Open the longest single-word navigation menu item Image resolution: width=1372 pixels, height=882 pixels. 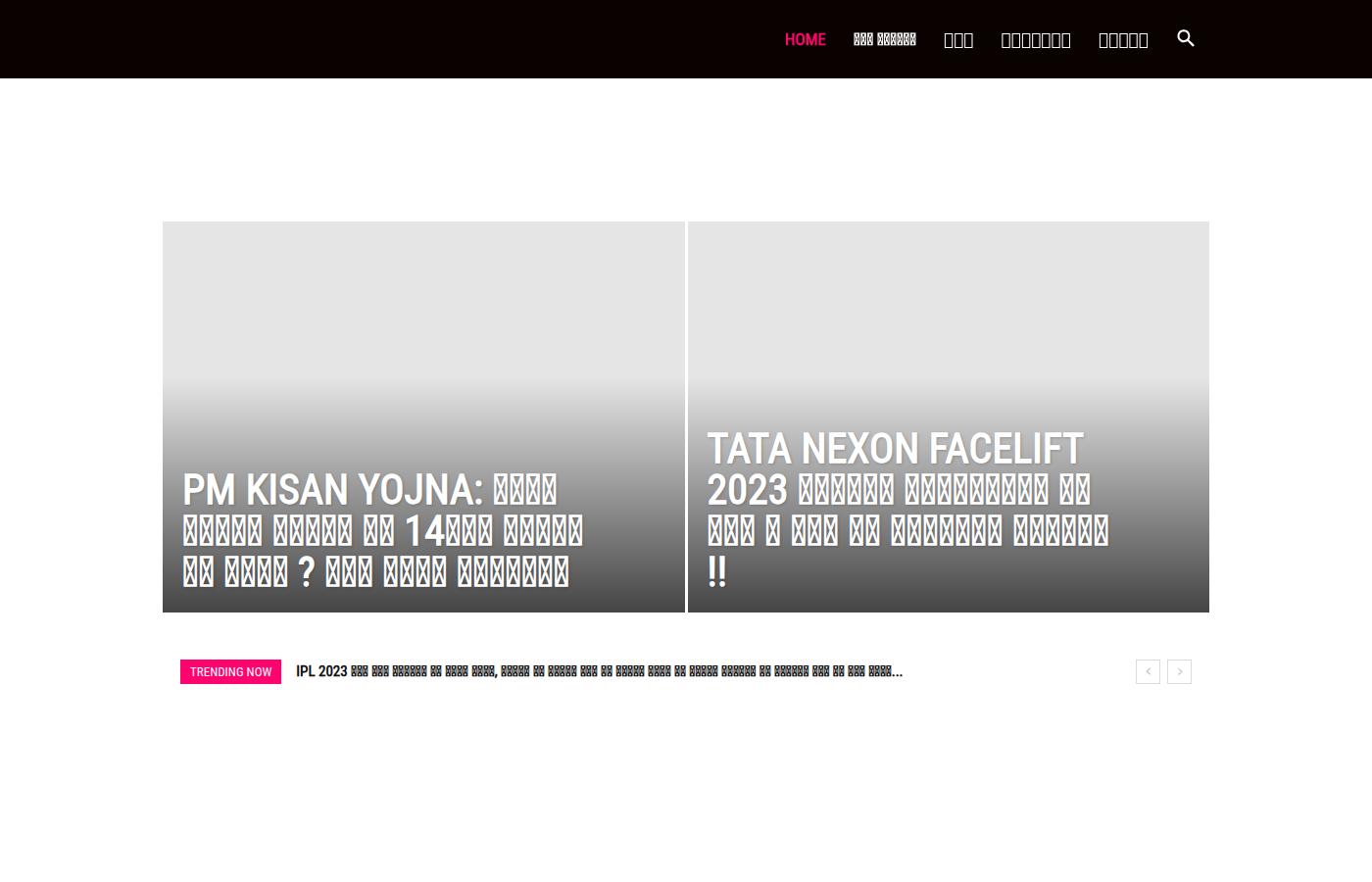click(x=1036, y=39)
